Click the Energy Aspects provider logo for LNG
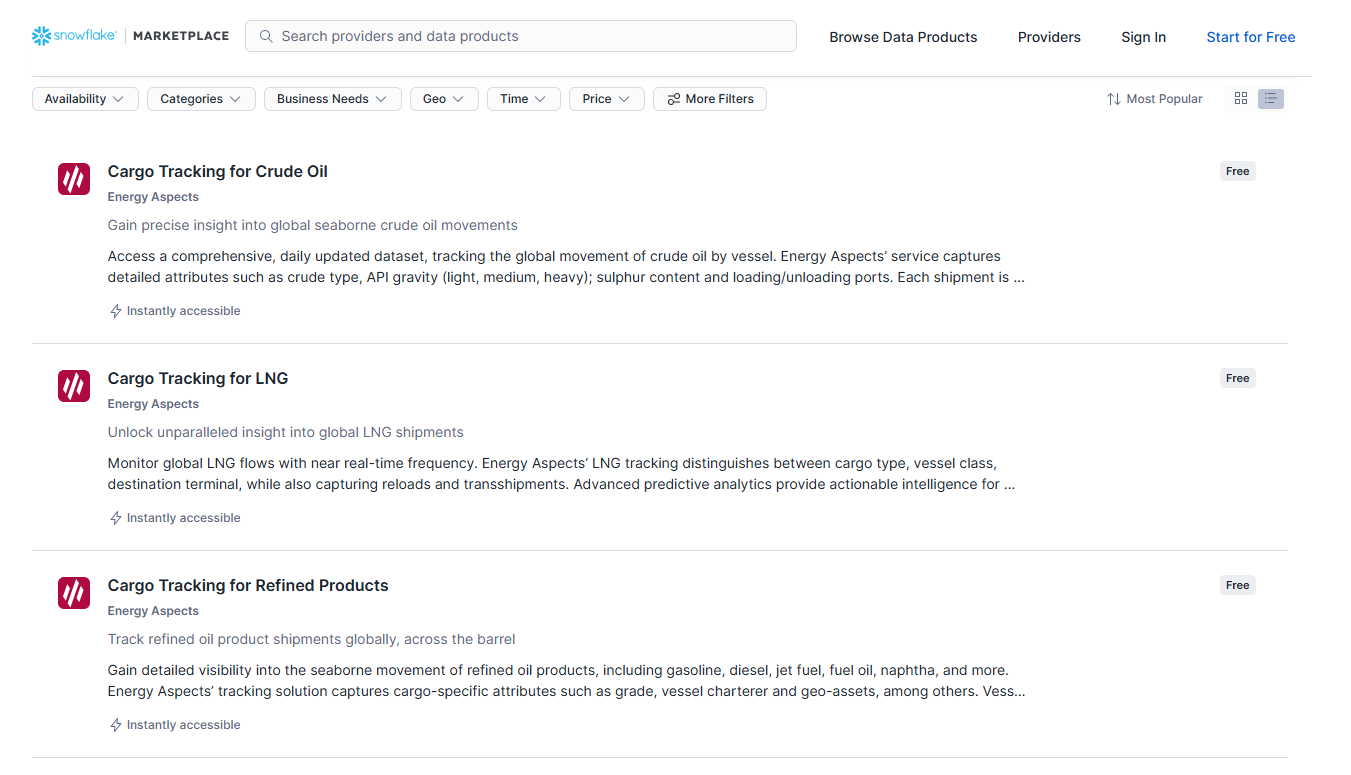Screen dimensions: 1351x775 [x=73, y=386]
